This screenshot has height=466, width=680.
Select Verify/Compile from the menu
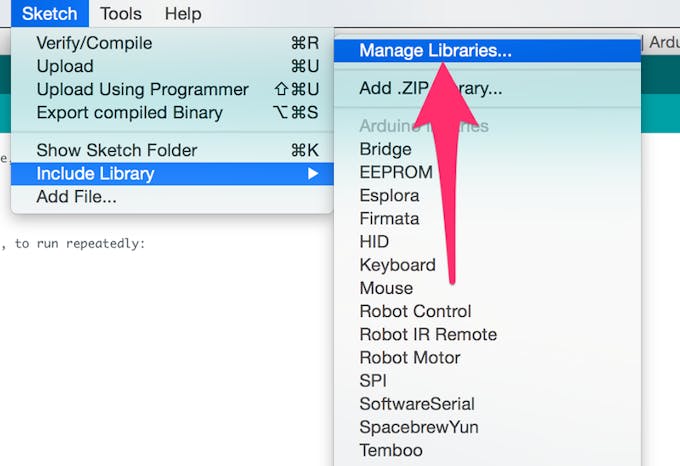tap(94, 43)
